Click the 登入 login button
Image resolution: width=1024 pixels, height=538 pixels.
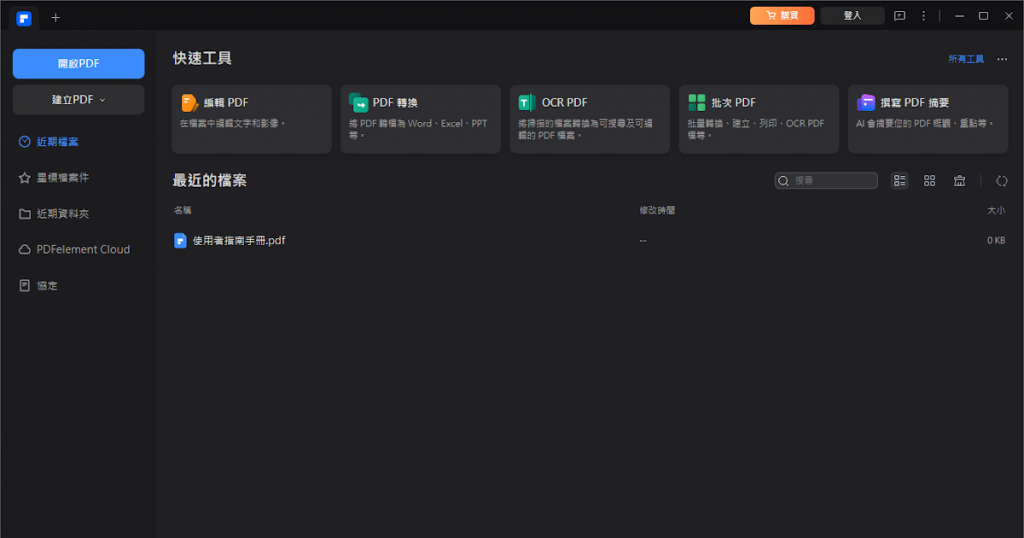pos(852,16)
